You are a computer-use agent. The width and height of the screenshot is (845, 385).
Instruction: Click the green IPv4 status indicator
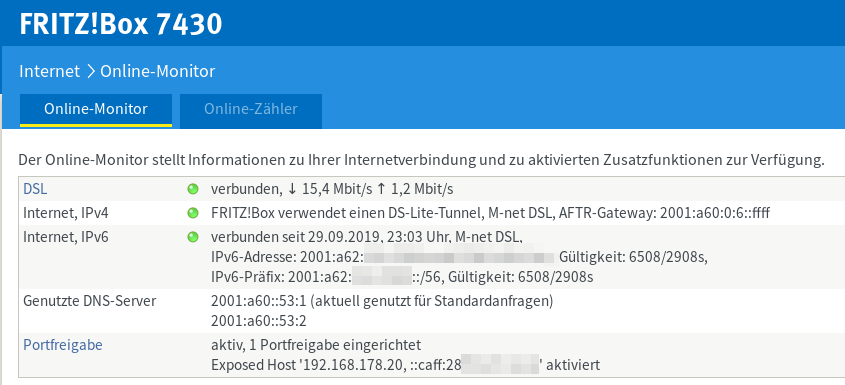point(192,213)
